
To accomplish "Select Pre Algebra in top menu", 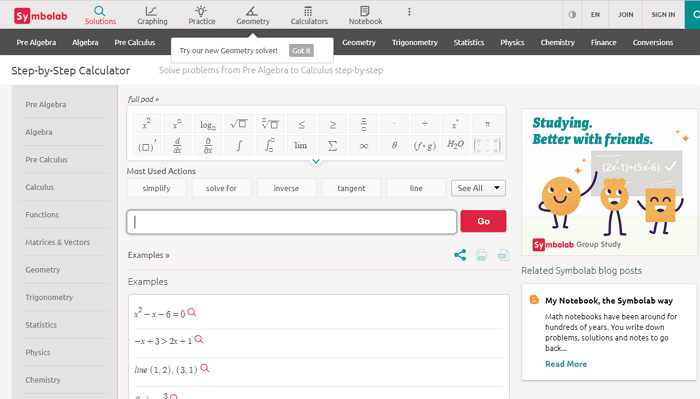I will click(x=36, y=42).
